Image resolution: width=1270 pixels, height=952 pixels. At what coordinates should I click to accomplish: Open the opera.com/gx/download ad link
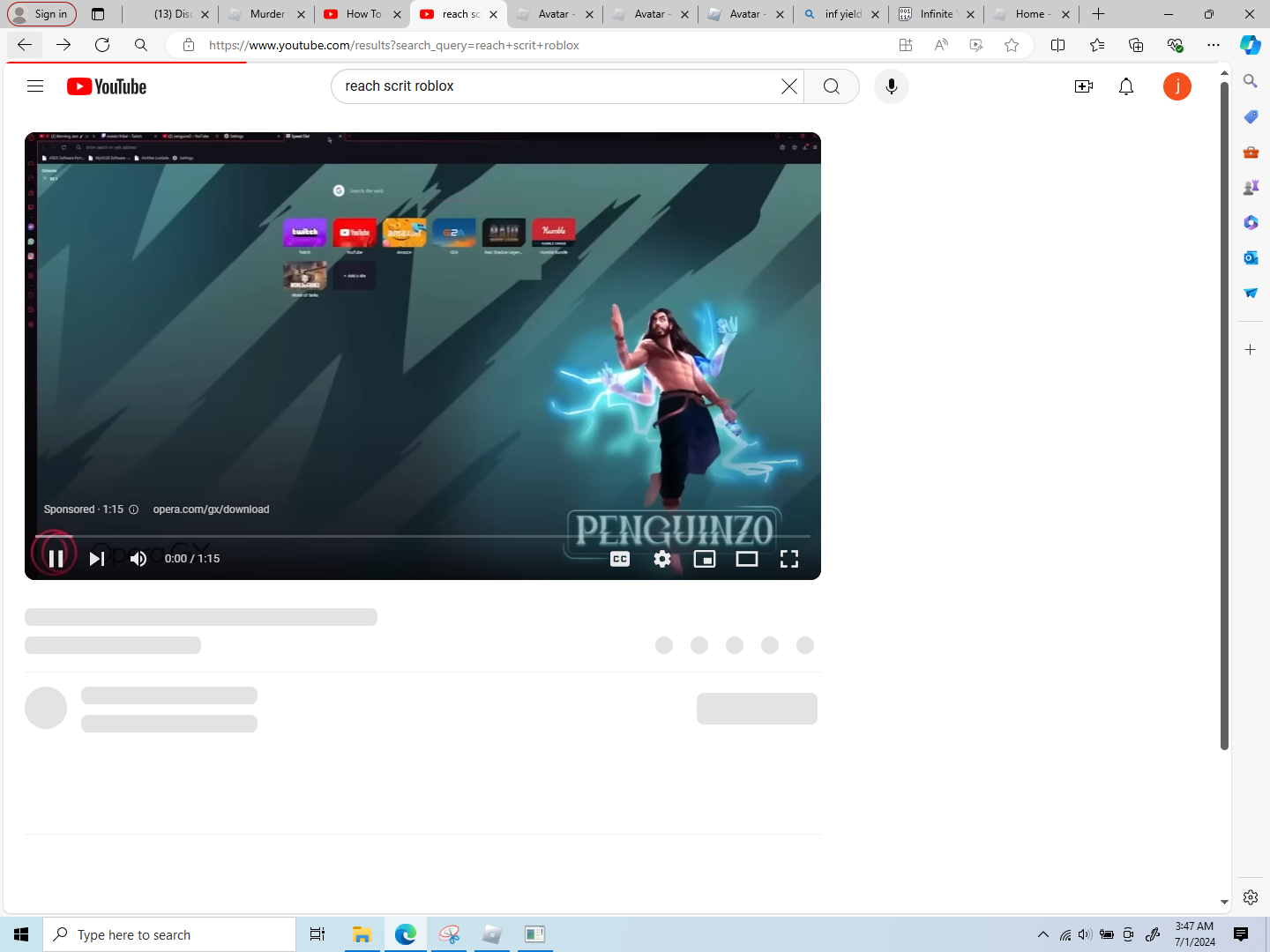(x=211, y=509)
